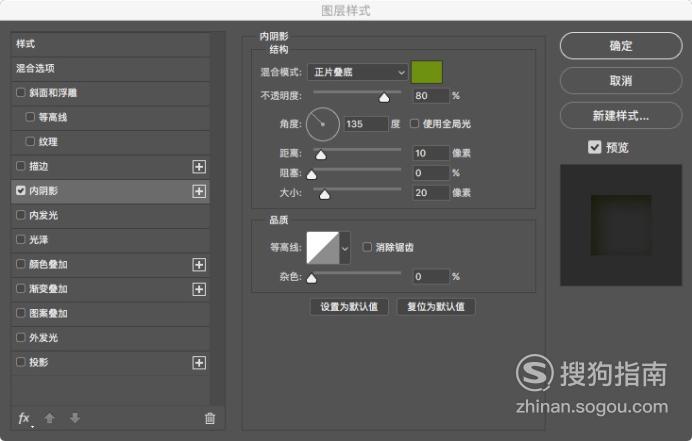The image size is (692, 441).
Task: Click the 取消 button
Action: click(x=621, y=80)
